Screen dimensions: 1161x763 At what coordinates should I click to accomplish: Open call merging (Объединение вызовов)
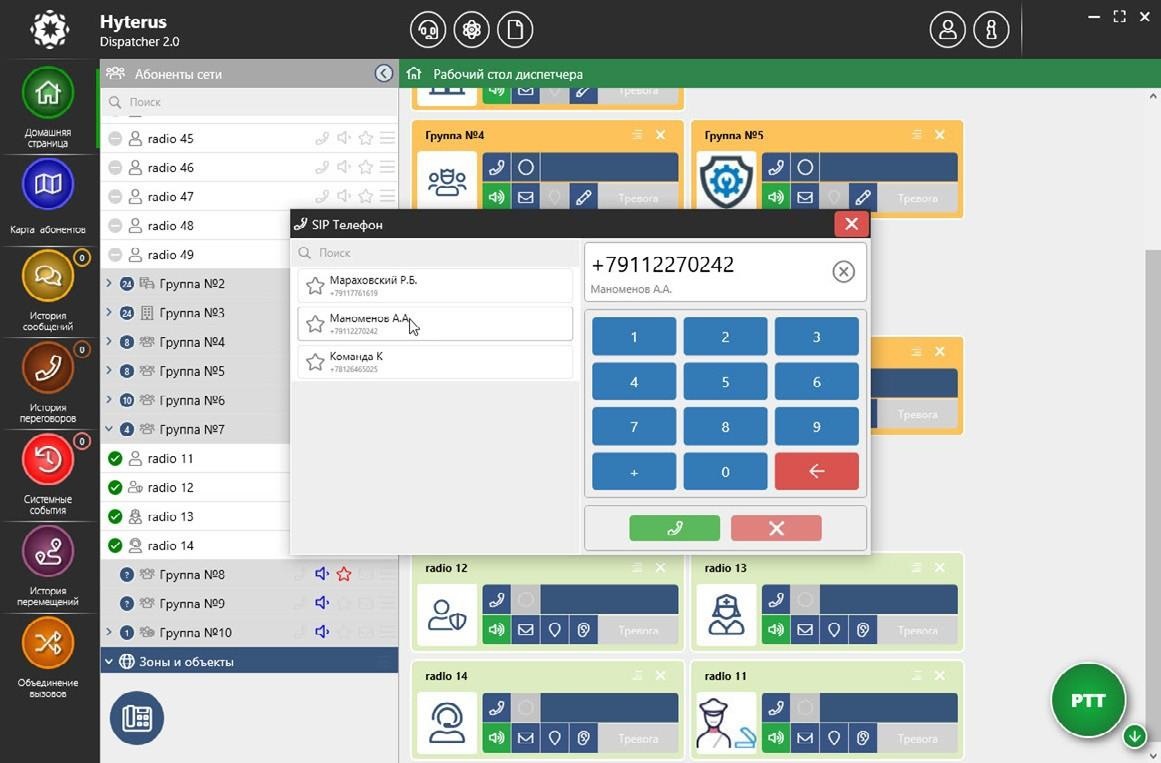[x=48, y=643]
